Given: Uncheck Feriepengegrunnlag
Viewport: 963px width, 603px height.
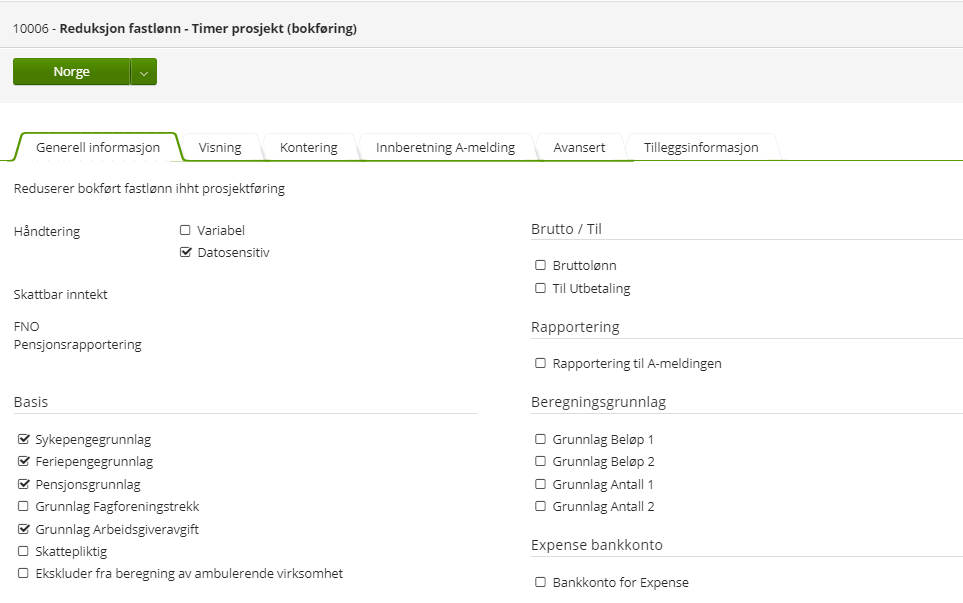Looking at the screenshot, I should point(23,462).
